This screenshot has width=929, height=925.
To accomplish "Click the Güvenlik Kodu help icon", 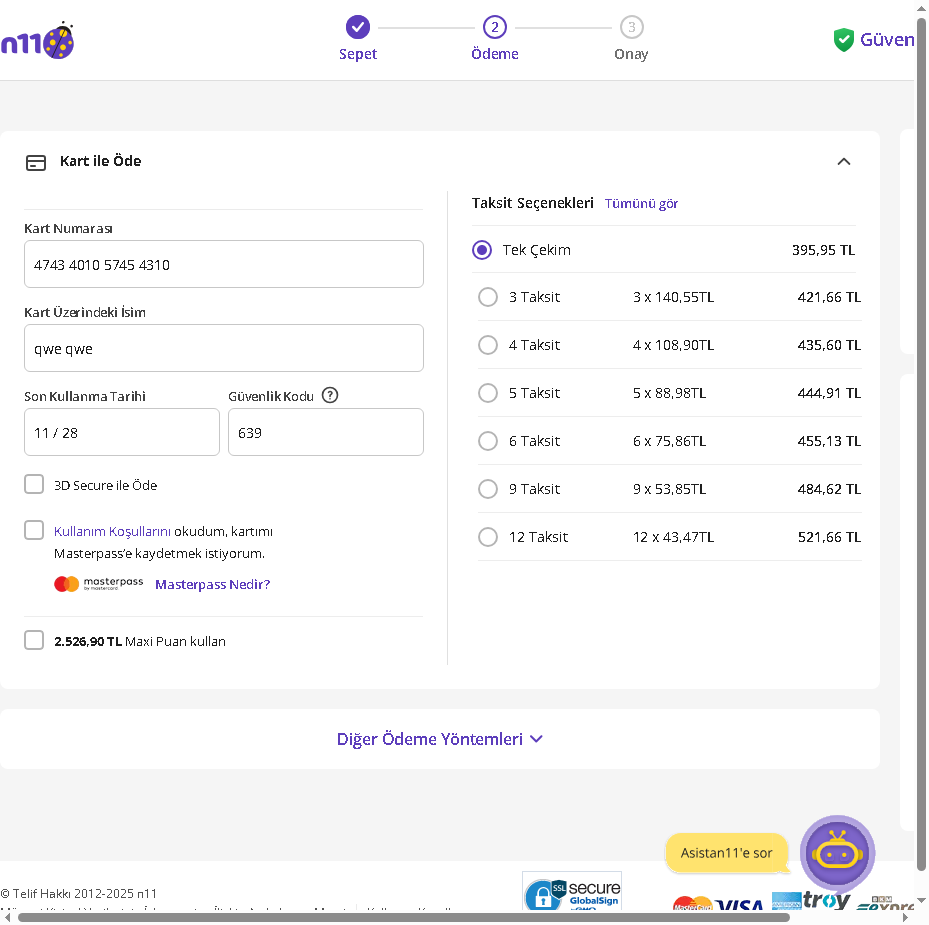I will point(330,395).
